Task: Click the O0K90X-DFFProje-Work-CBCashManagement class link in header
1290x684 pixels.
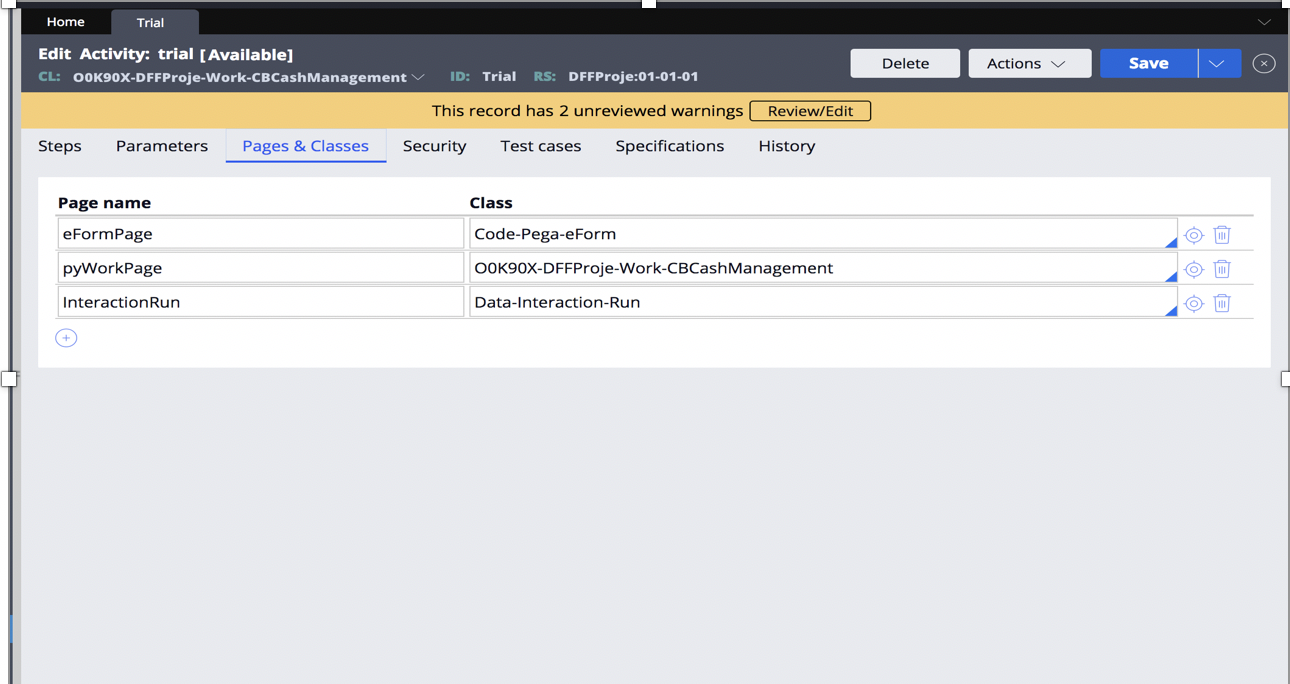Action: point(240,77)
